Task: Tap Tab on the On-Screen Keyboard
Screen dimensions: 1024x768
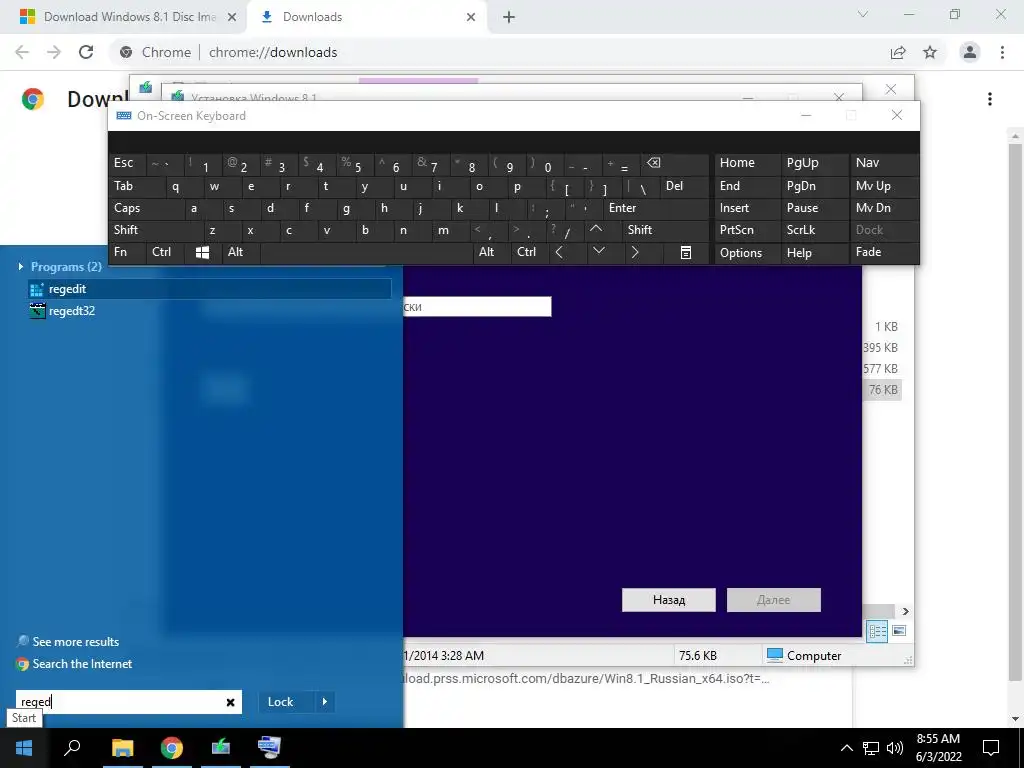Action: pyautogui.click(x=136, y=186)
